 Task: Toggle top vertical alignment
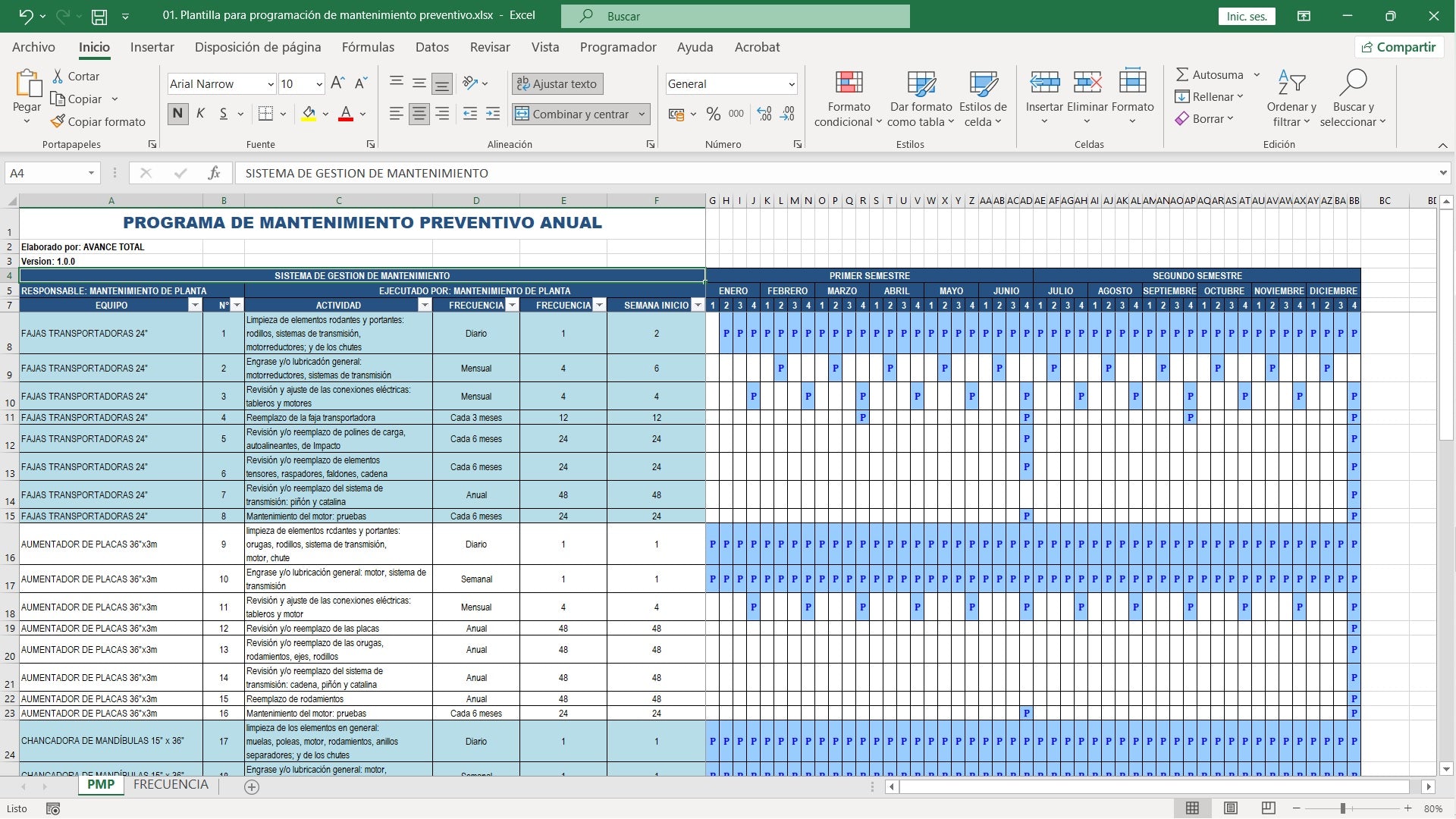pyautogui.click(x=396, y=83)
